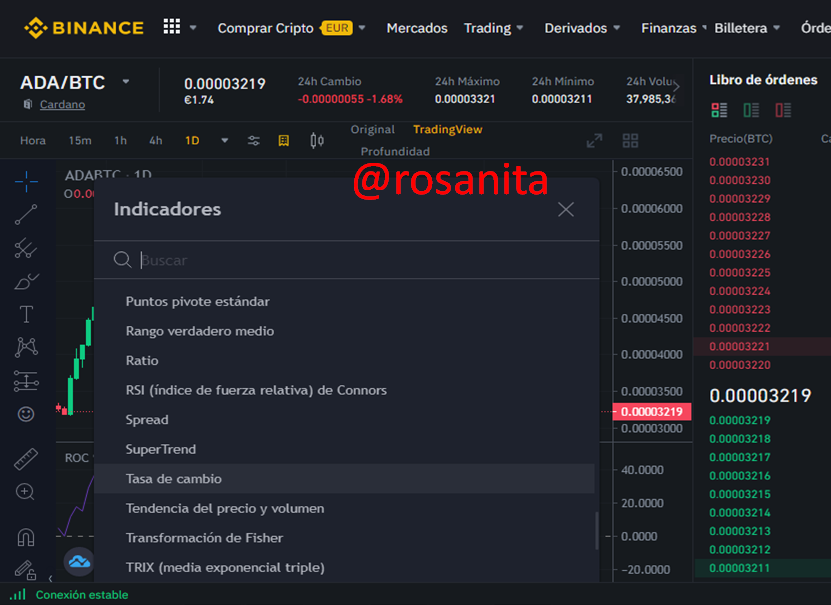The image size is (831, 605).
Task: Open chart settings sliders icon
Action: pyautogui.click(x=254, y=140)
